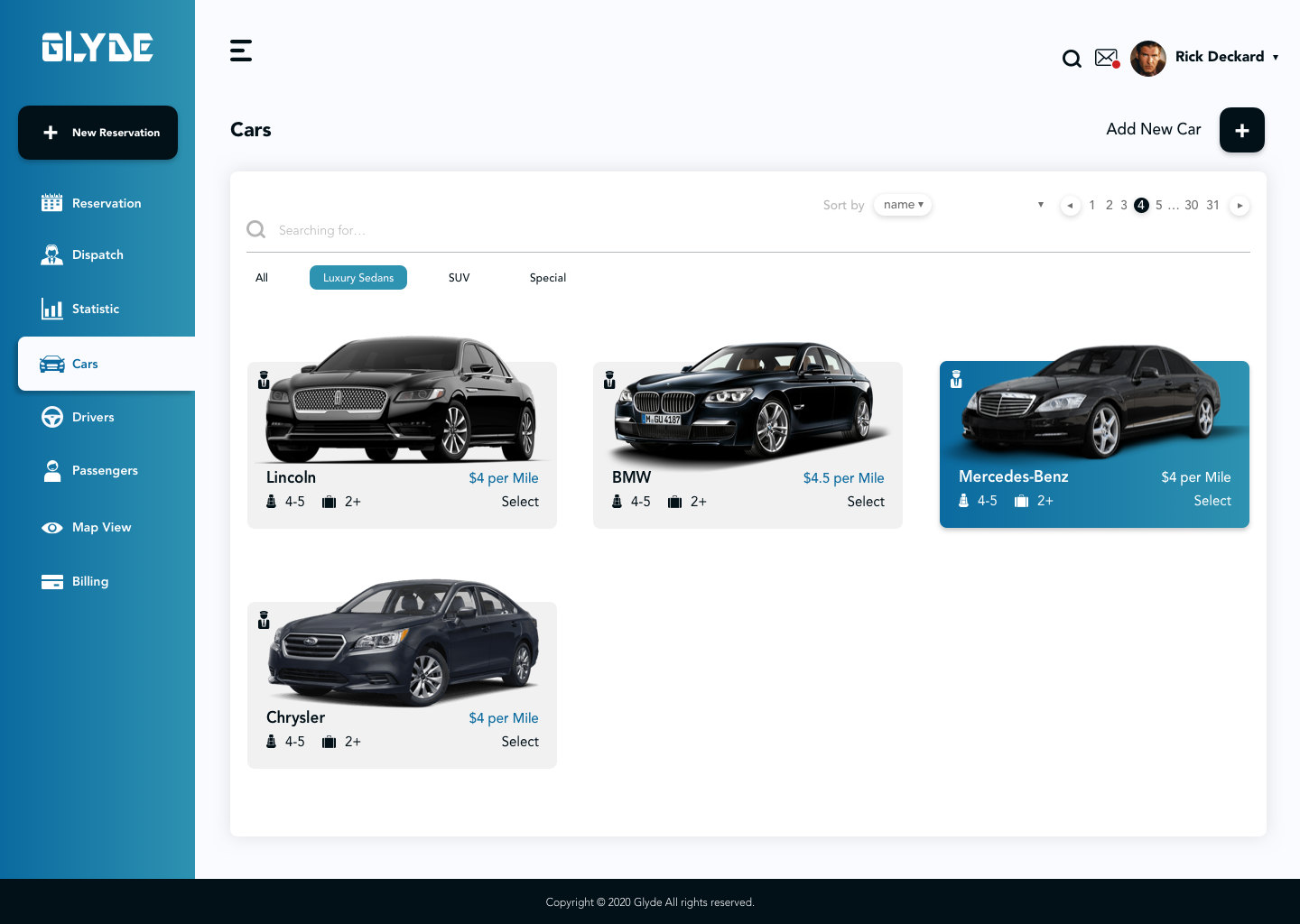This screenshot has height=924, width=1300.
Task: Click the passenger seat icon on BMW card
Action: point(617,502)
